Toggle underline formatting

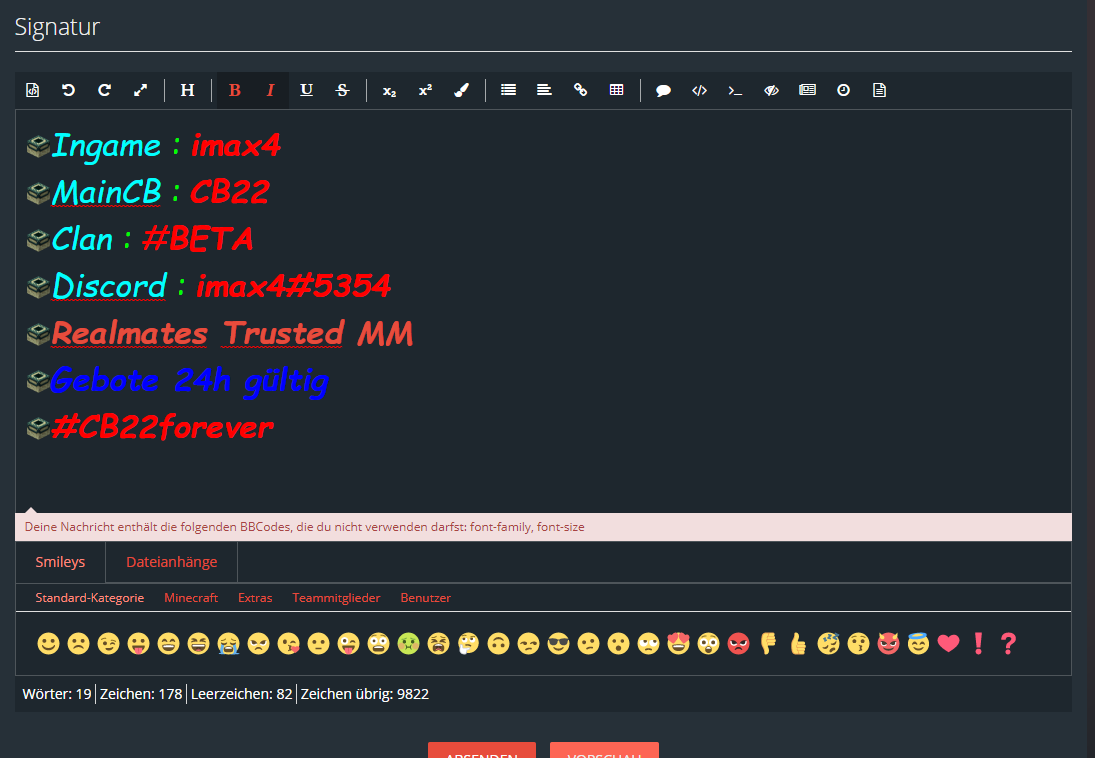pyautogui.click(x=307, y=90)
